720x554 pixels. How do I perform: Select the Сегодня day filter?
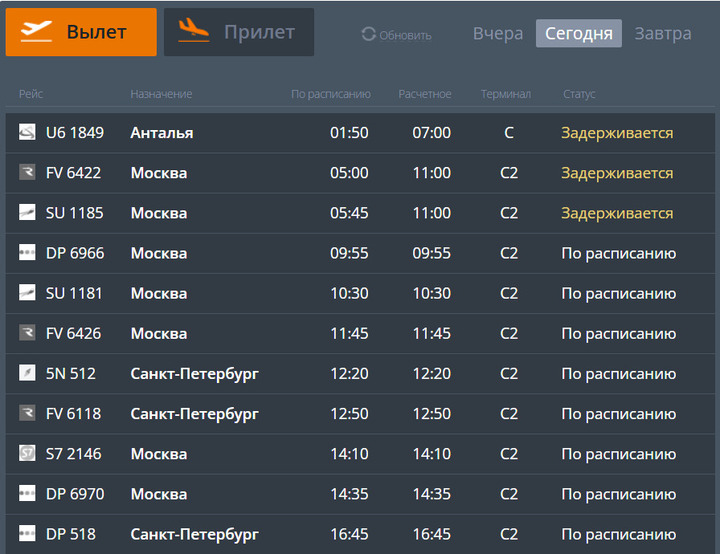[579, 33]
